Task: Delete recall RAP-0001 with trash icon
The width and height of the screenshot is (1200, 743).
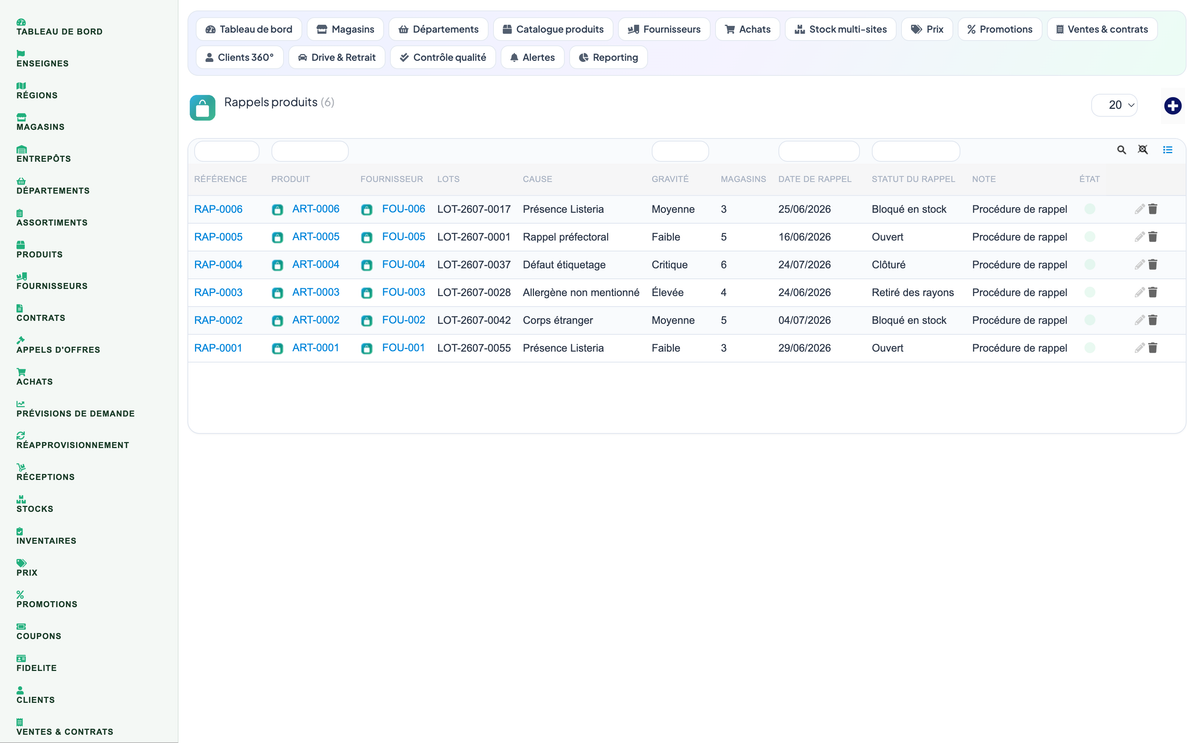Action: pyautogui.click(x=1153, y=348)
